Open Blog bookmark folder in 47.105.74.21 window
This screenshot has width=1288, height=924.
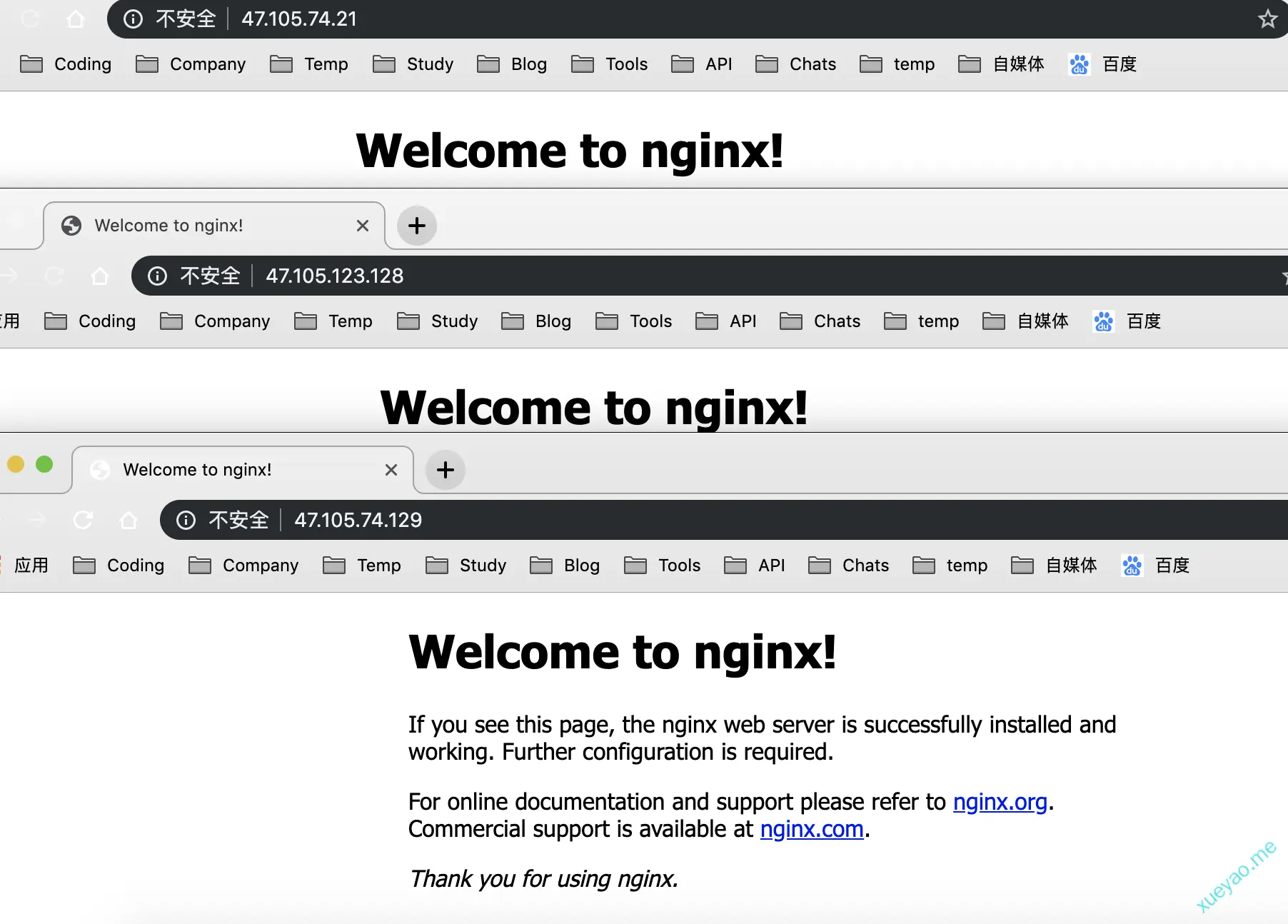pos(512,64)
